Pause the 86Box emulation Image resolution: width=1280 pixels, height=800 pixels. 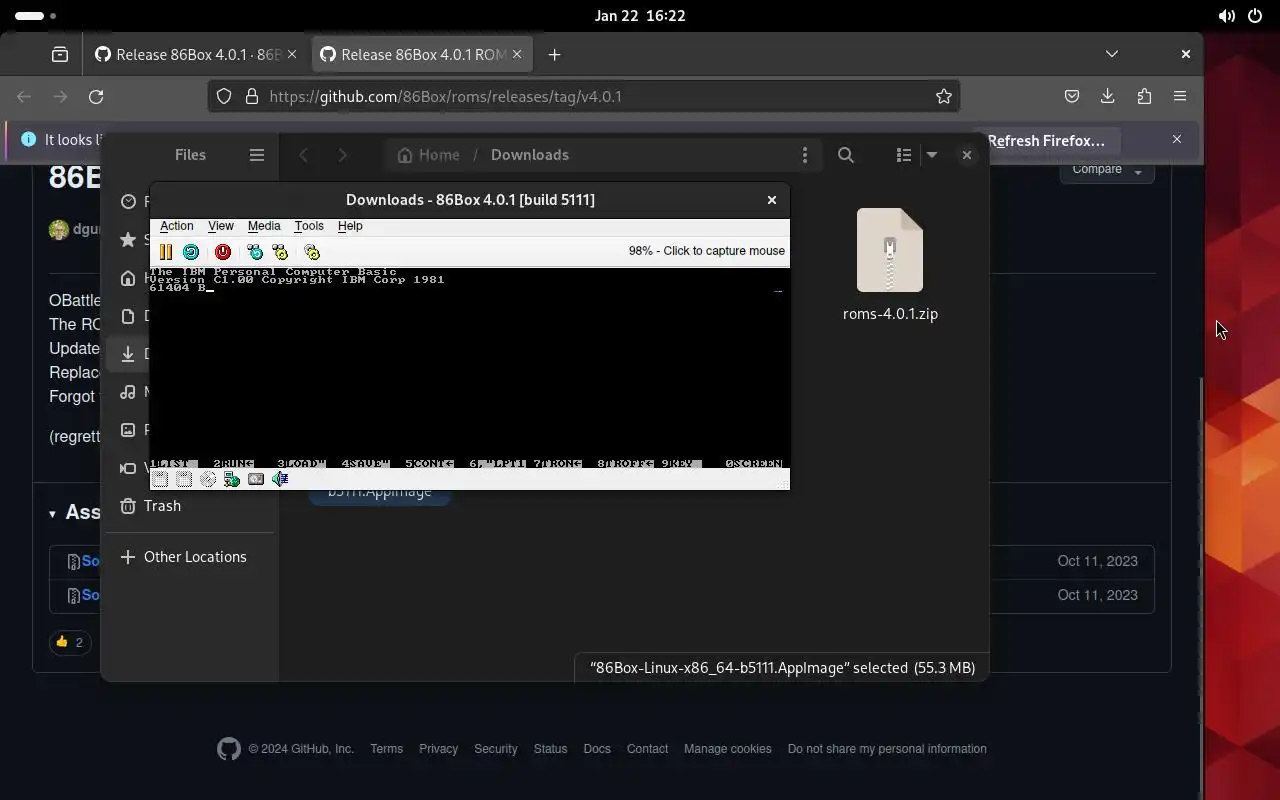pyautogui.click(x=166, y=252)
